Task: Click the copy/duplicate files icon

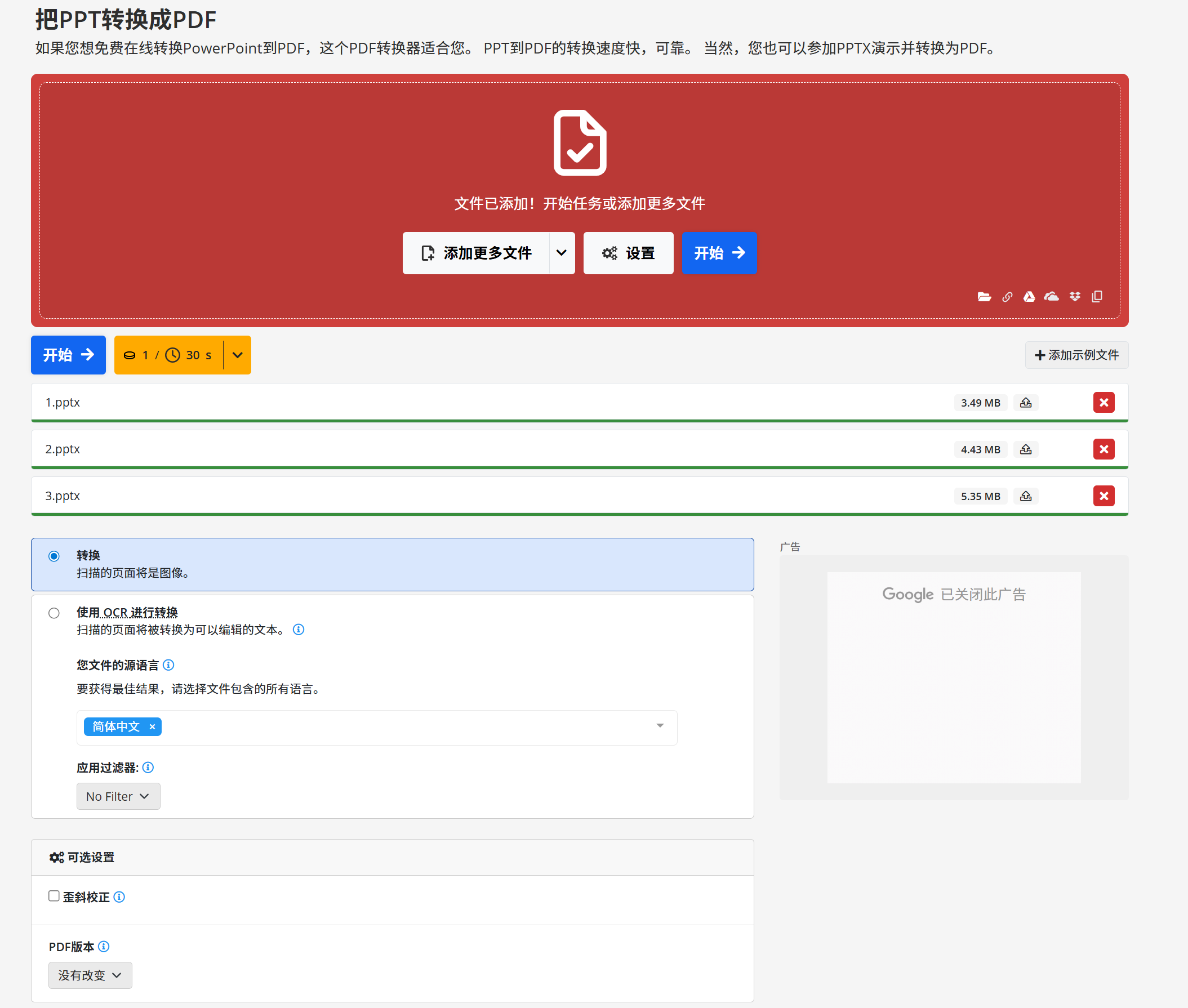Action: 1097,297
